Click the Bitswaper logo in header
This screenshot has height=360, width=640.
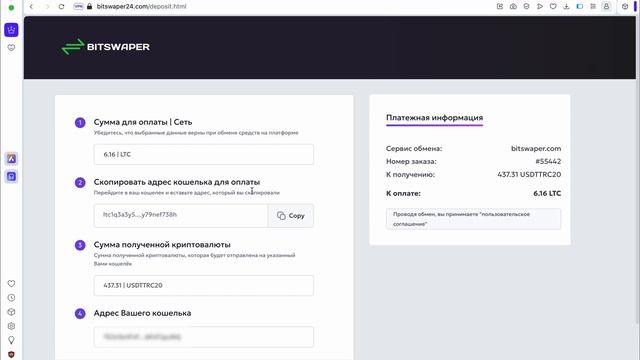coord(106,47)
